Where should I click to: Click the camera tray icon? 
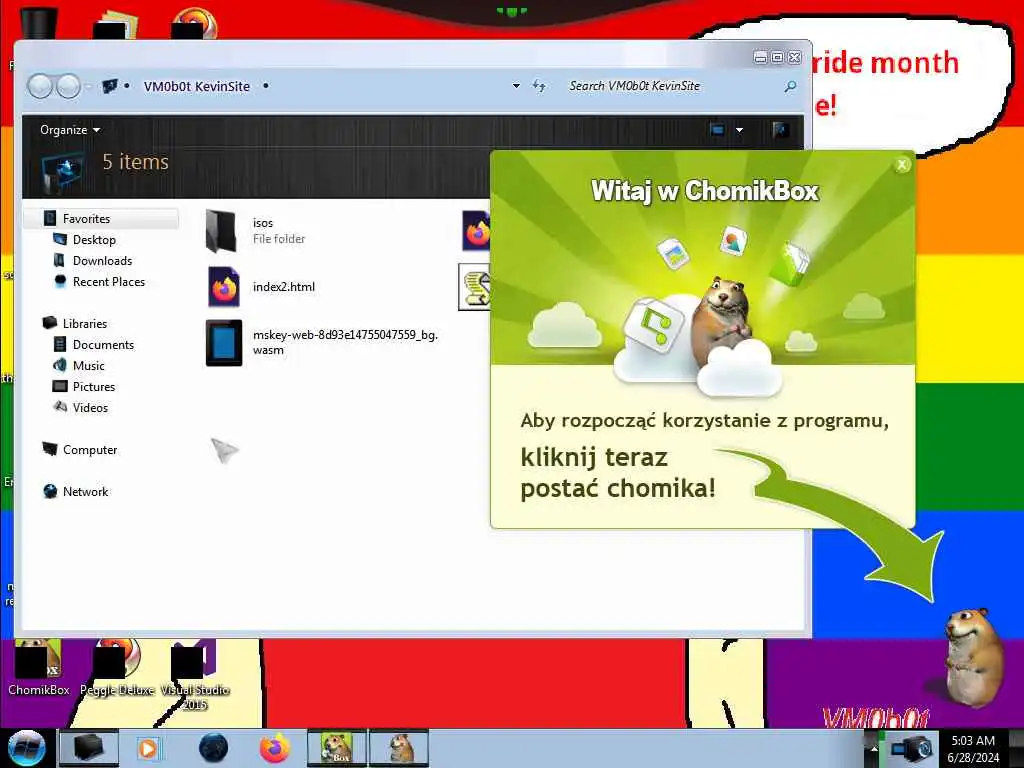click(910, 749)
